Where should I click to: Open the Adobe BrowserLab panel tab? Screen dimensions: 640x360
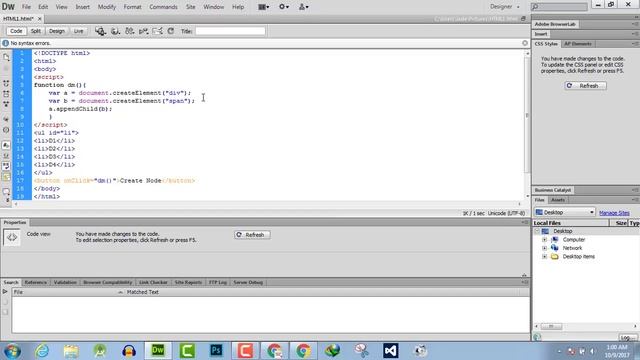[x=555, y=24]
